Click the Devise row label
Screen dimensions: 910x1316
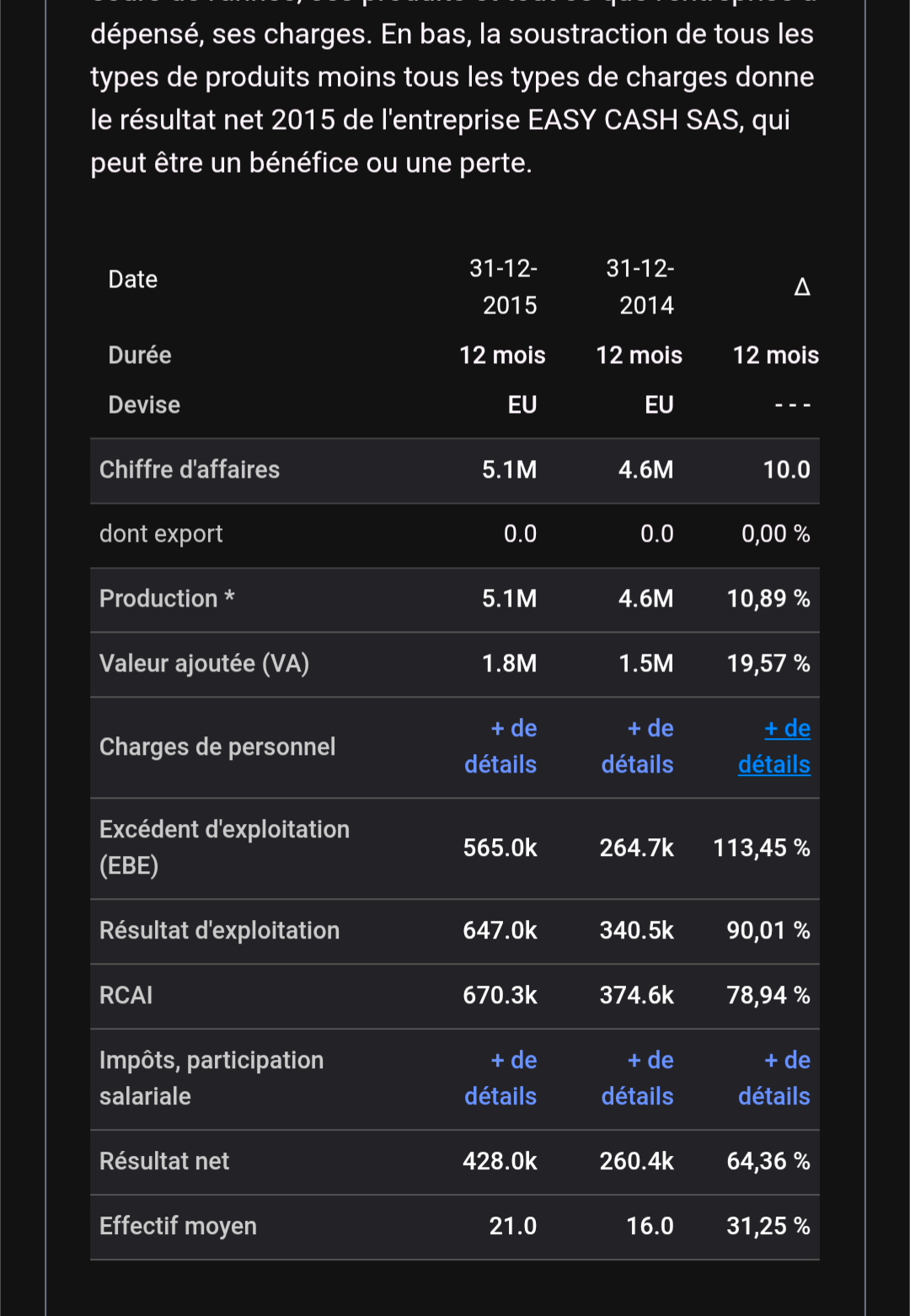click(x=144, y=405)
